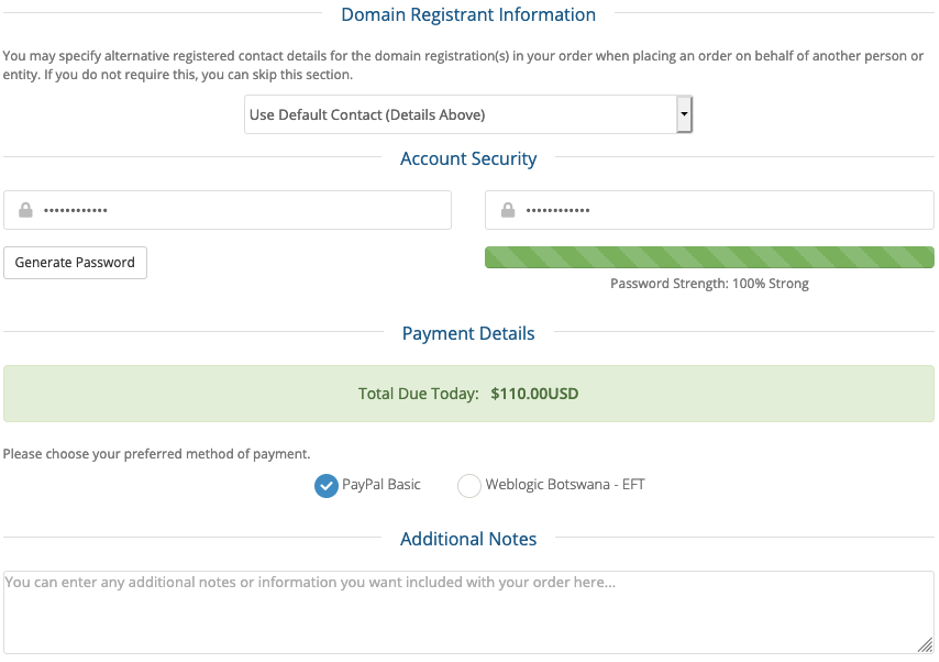Click the lock icon in first password field
This screenshot has height=662, width=939.
[x=26, y=210]
